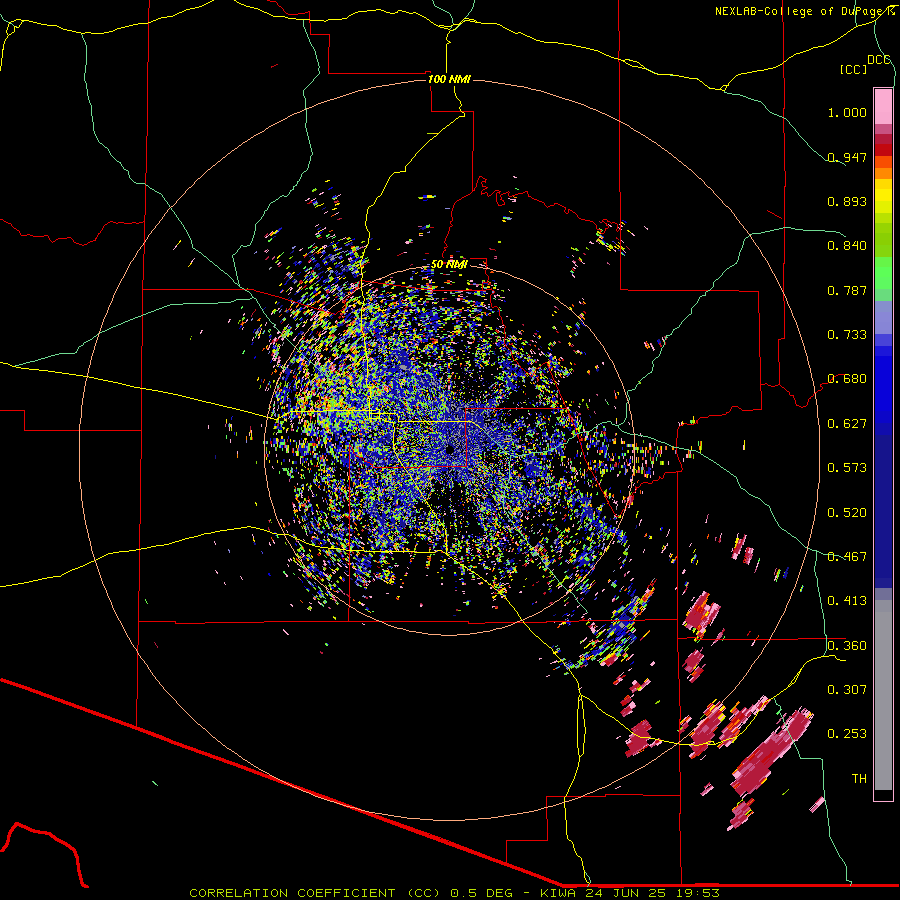This screenshot has height=900, width=900.
Task: Pick the lavender swatch near 0.733
Action: click(883, 319)
